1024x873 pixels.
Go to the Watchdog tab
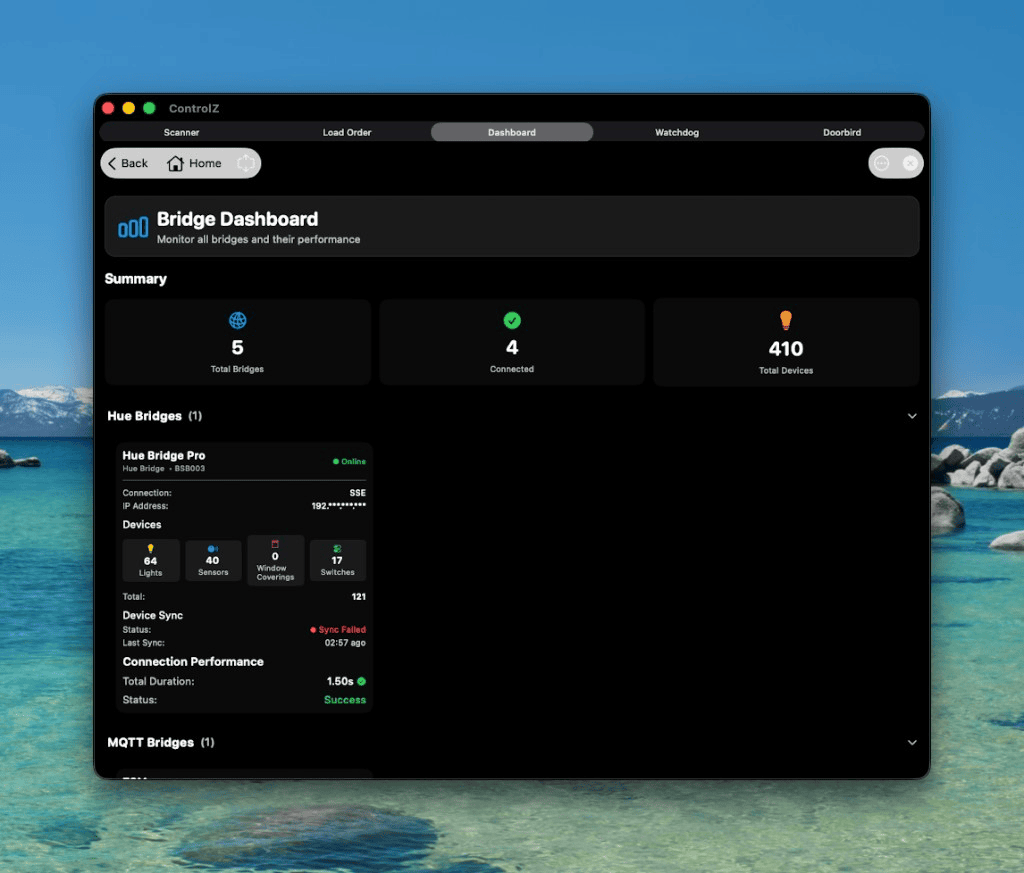coord(677,132)
